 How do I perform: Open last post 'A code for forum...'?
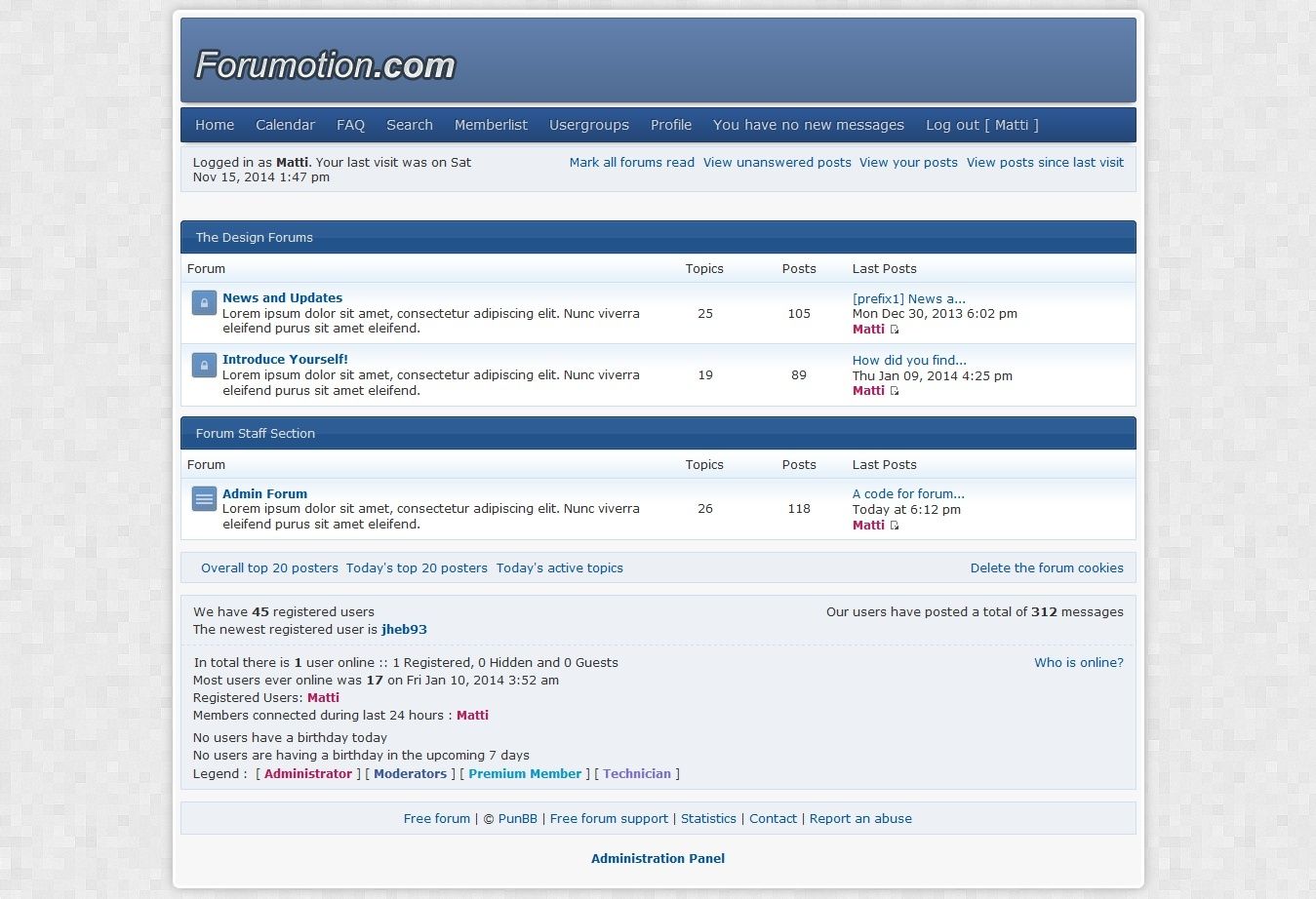pos(908,494)
